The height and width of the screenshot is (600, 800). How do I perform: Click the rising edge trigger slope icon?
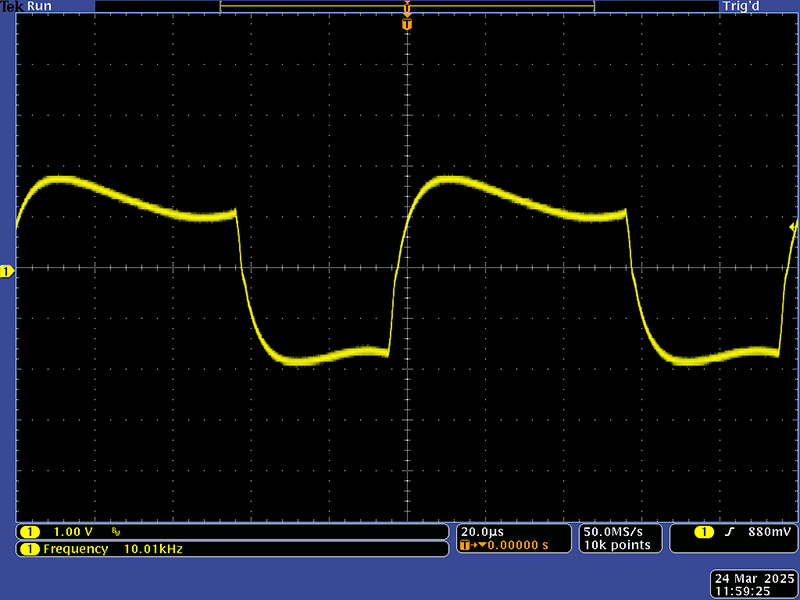coord(730,532)
